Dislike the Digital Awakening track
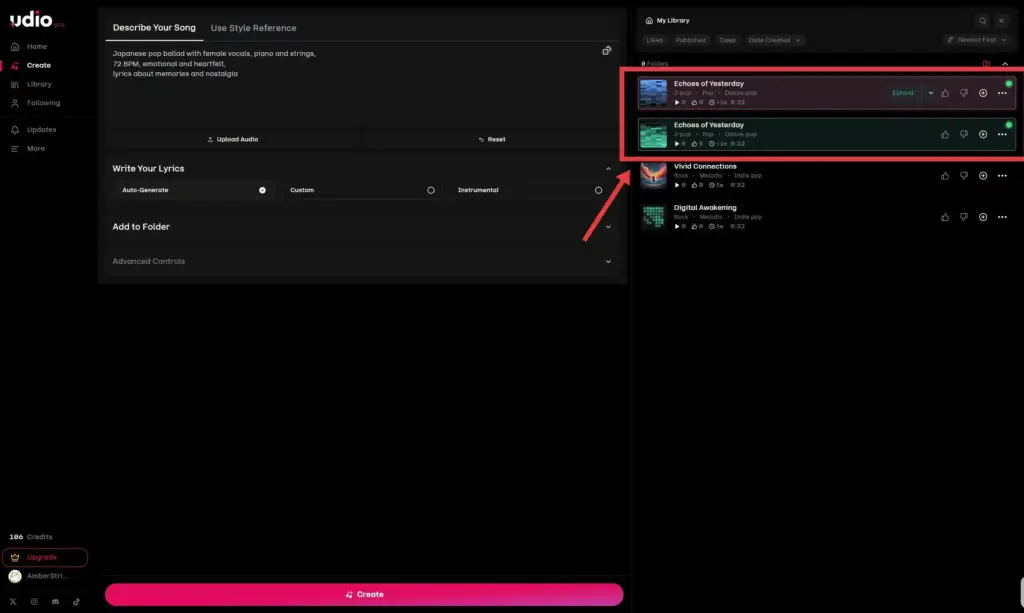 964,217
